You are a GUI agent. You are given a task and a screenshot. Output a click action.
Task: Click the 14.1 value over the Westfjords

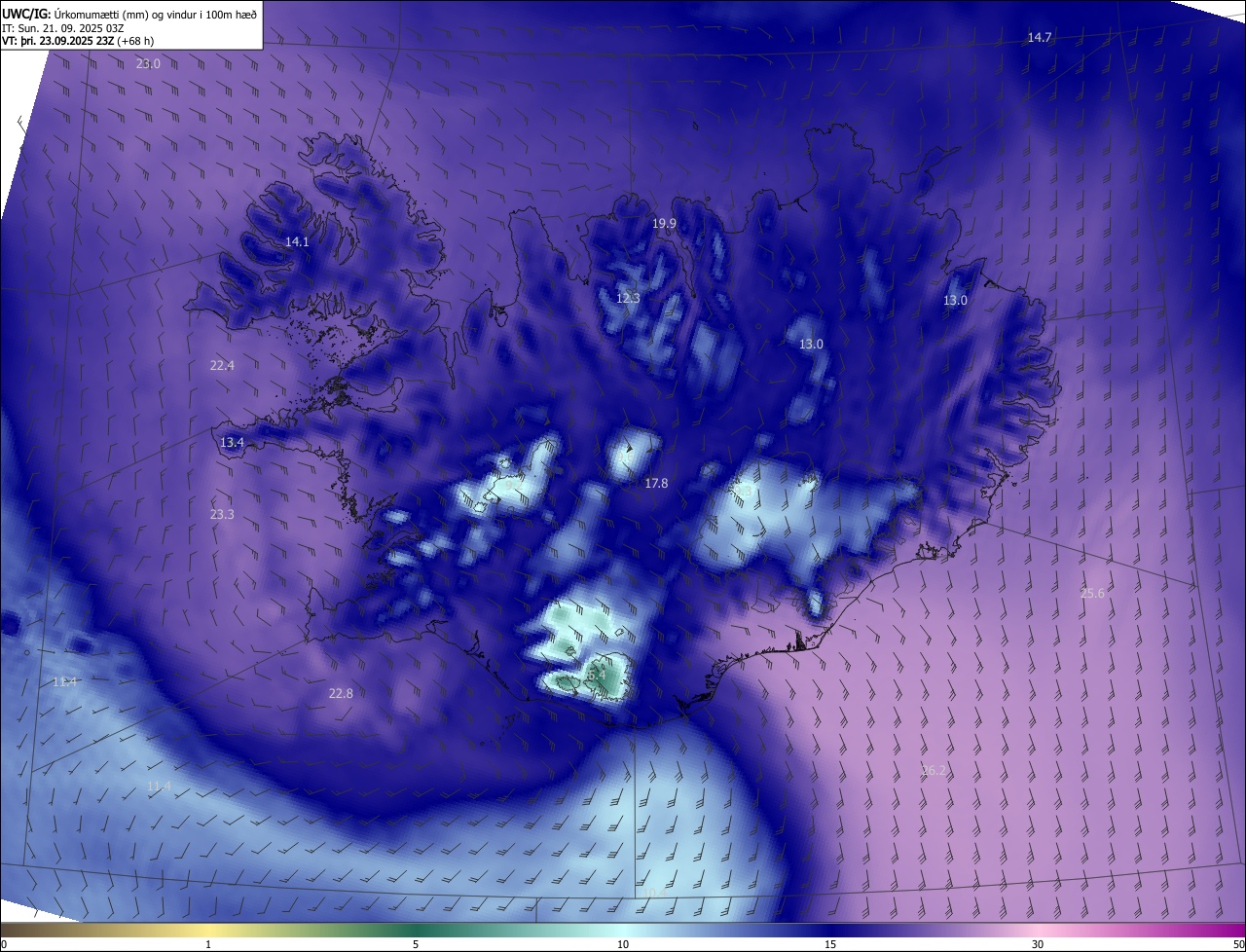click(x=297, y=241)
